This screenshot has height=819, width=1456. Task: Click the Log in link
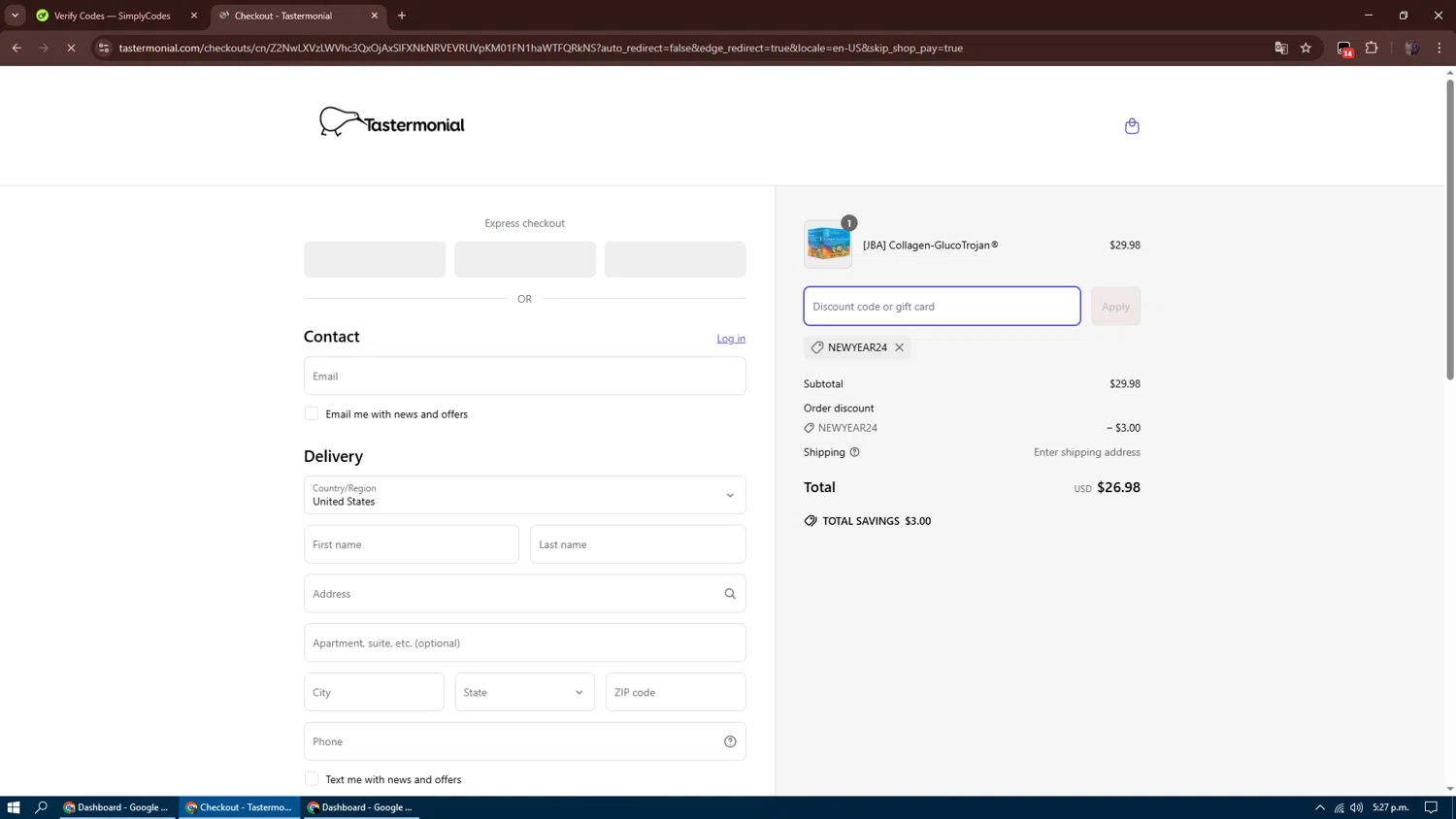click(x=731, y=339)
